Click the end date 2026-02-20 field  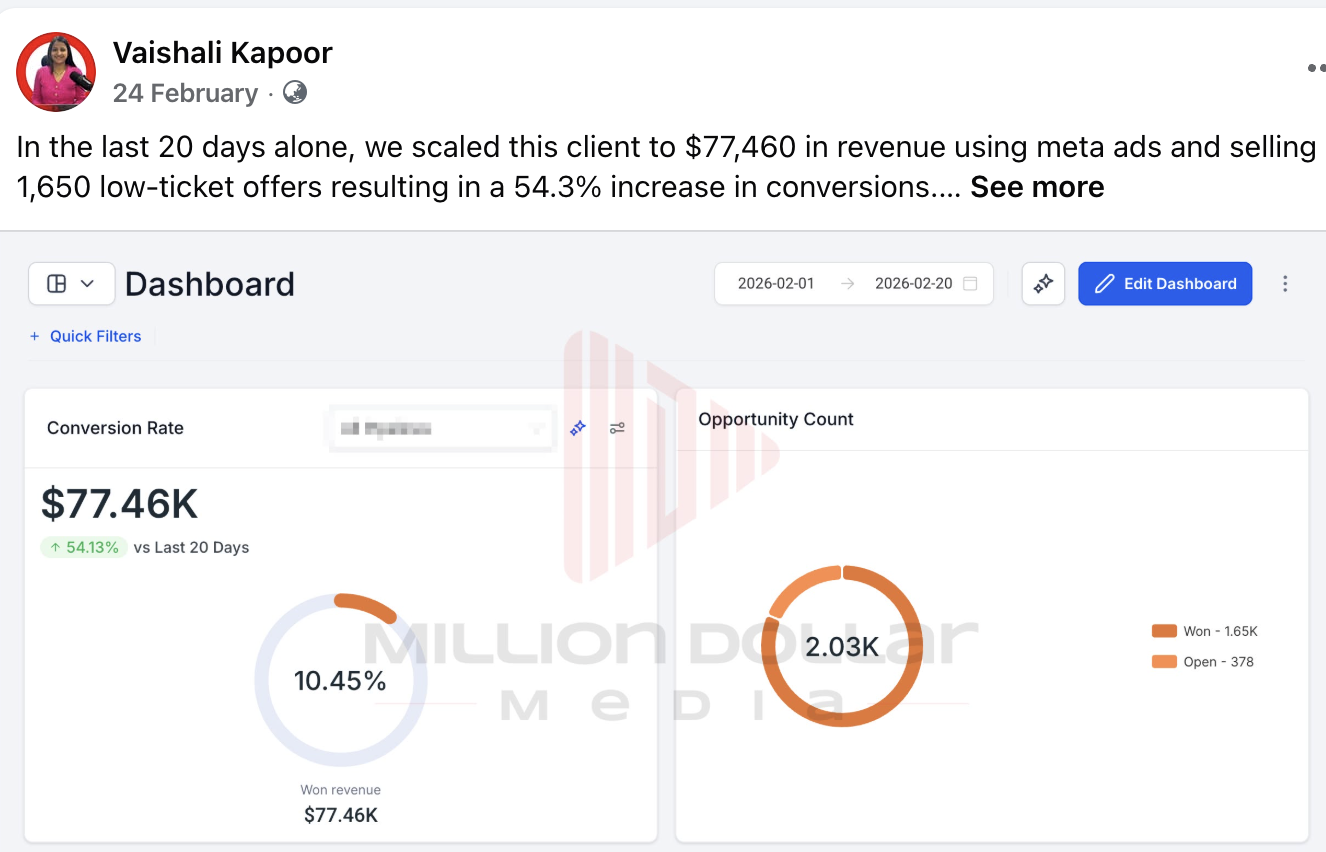point(913,284)
